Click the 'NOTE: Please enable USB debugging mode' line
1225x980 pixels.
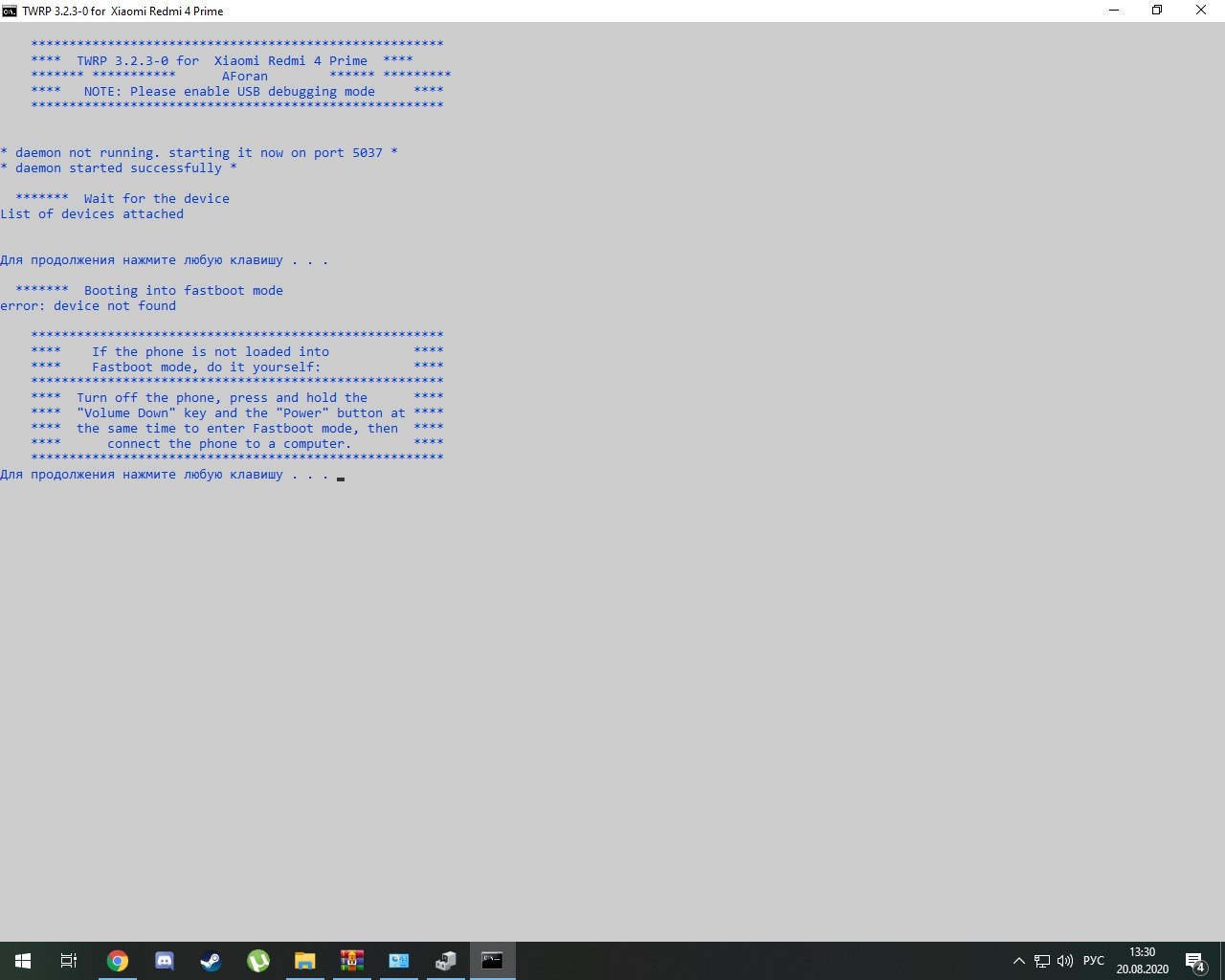pyautogui.click(x=230, y=92)
